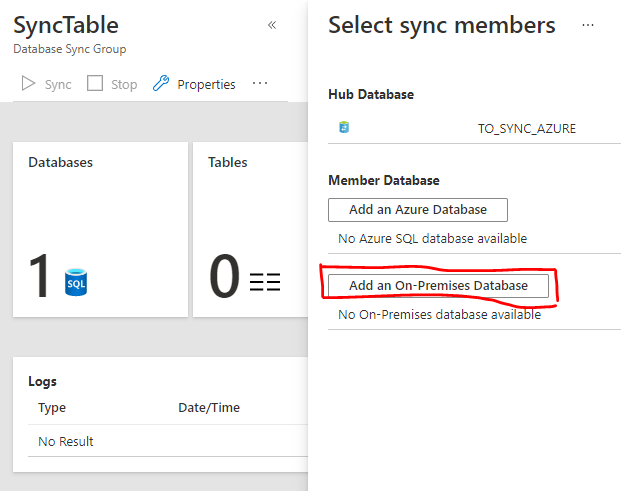Click the Stop label in toolbar
This screenshot has height=491, width=621.
pos(124,84)
